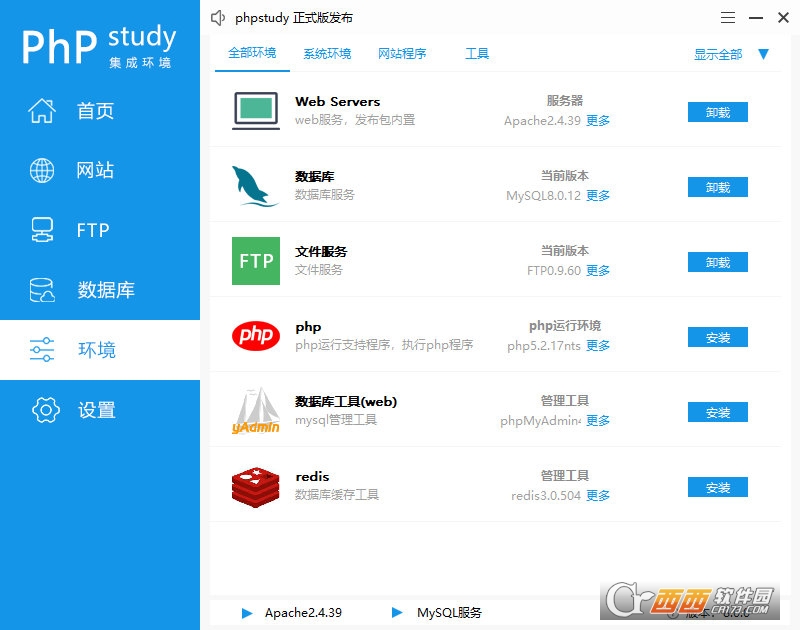The height and width of the screenshot is (630, 800).
Task: Open 网站 in the sidebar
Action: [x=95, y=170]
